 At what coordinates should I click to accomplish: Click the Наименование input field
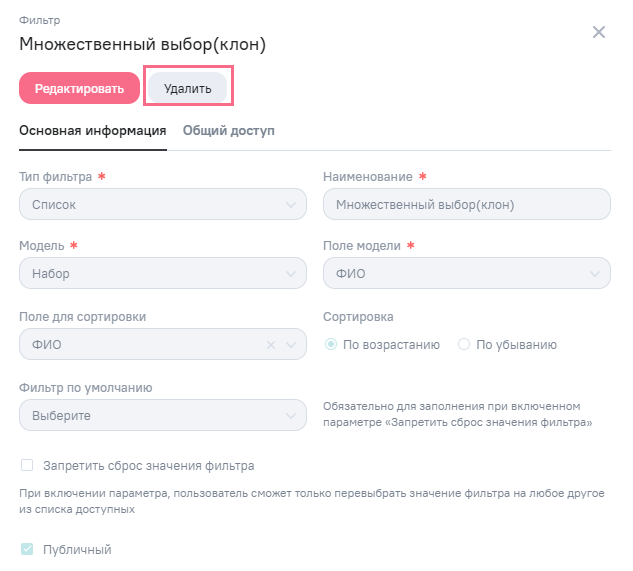pos(466,205)
